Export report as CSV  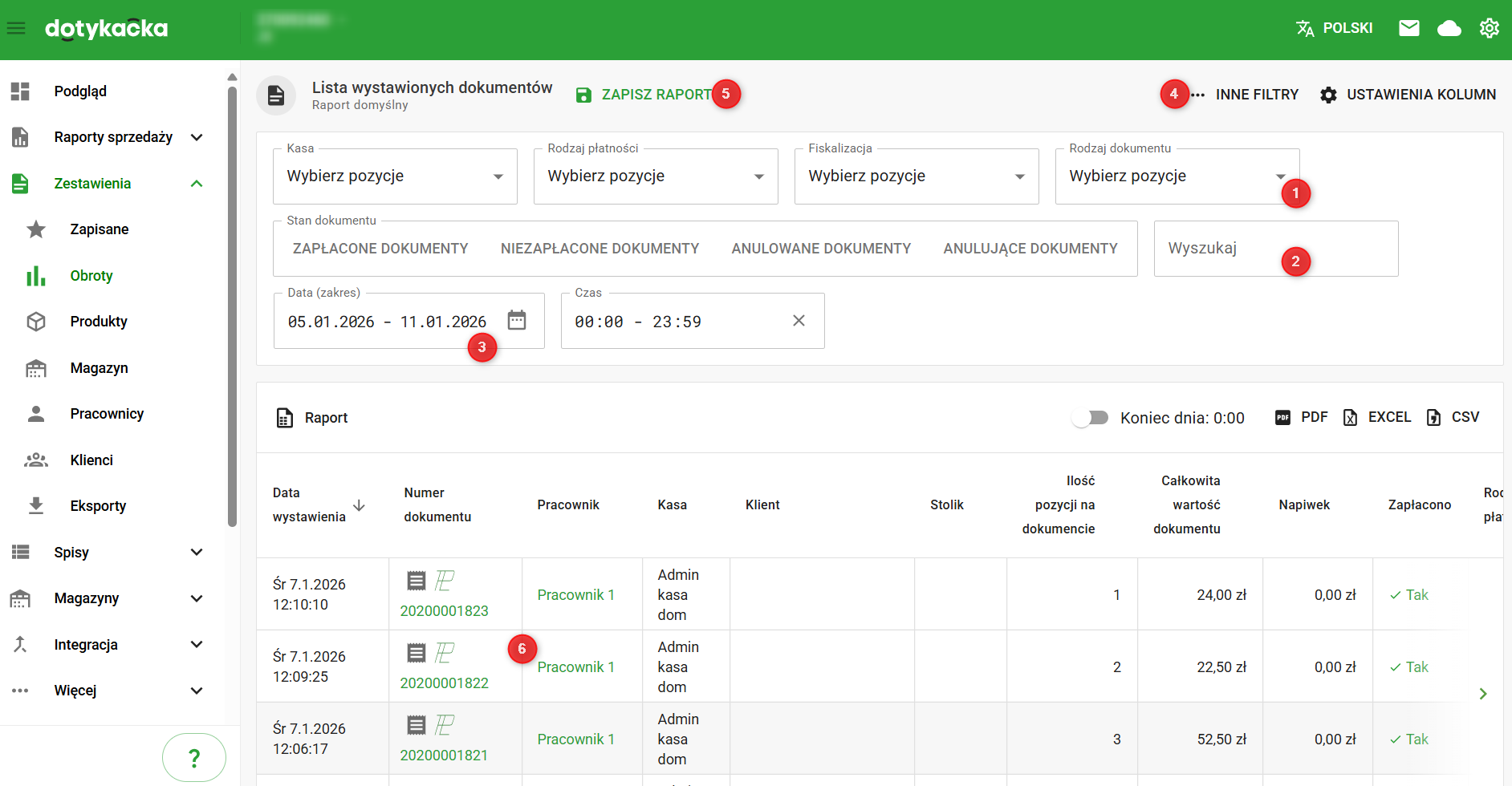(x=1453, y=417)
